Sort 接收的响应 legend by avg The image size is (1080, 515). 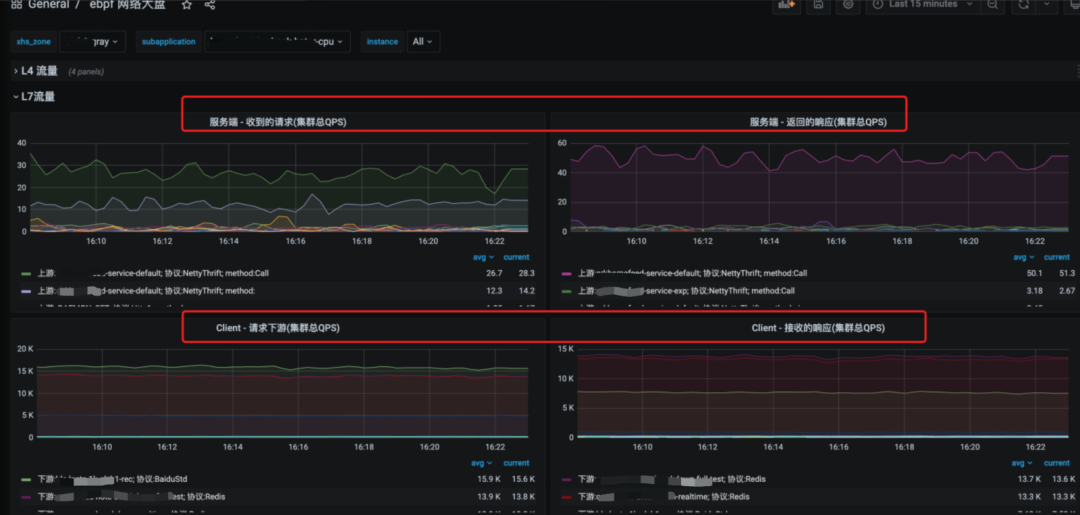click(1023, 463)
